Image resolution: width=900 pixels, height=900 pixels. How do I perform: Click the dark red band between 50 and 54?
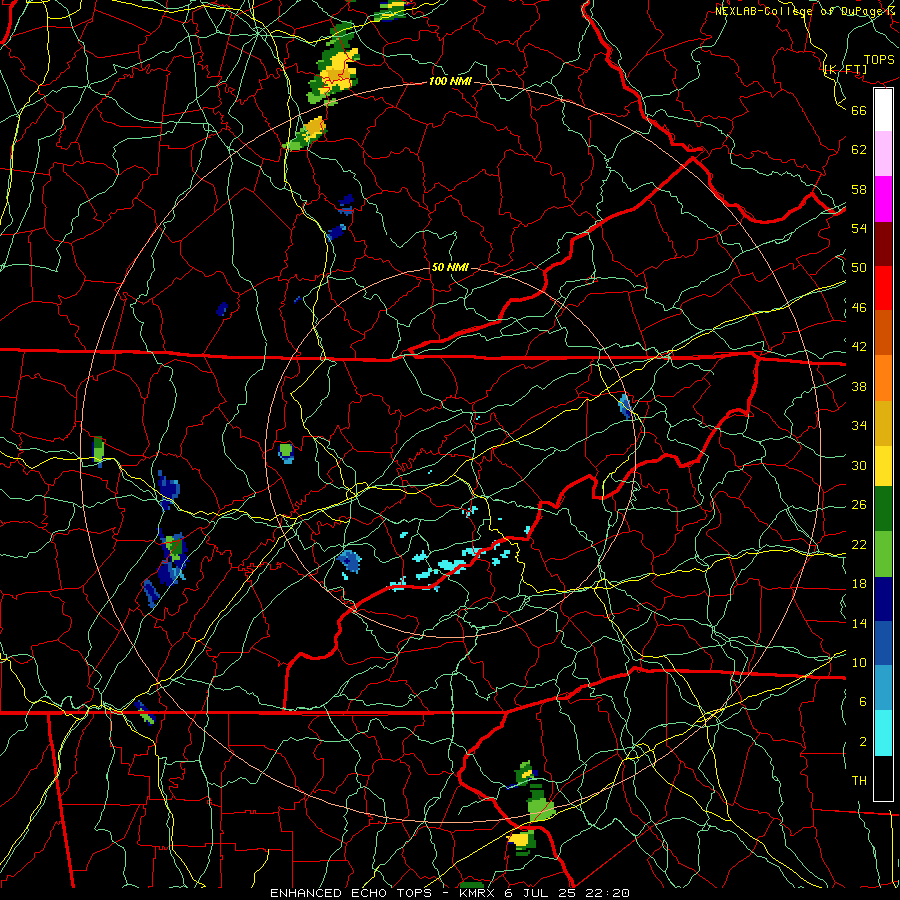pyautogui.click(x=883, y=244)
